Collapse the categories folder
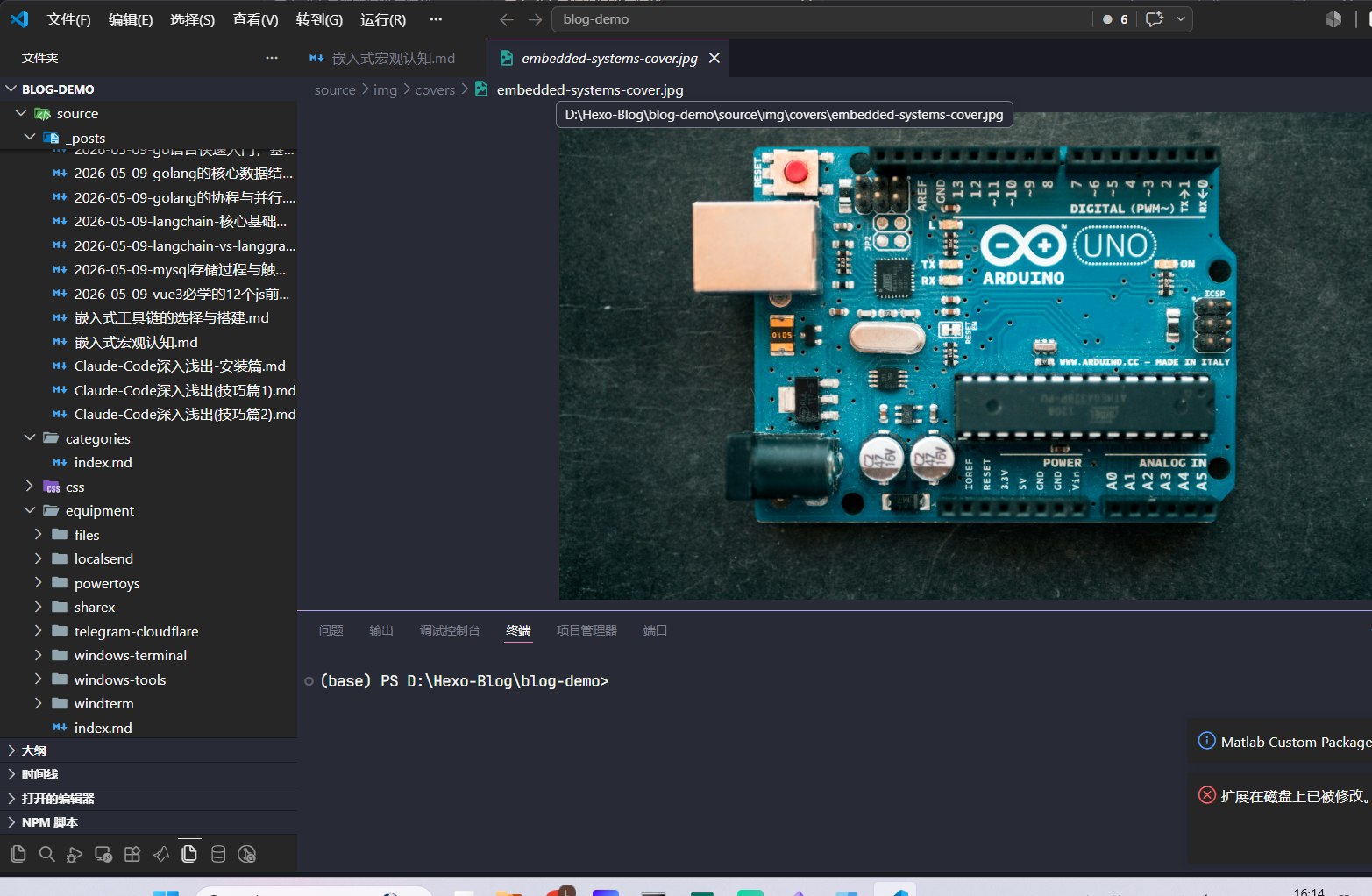 point(30,437)
